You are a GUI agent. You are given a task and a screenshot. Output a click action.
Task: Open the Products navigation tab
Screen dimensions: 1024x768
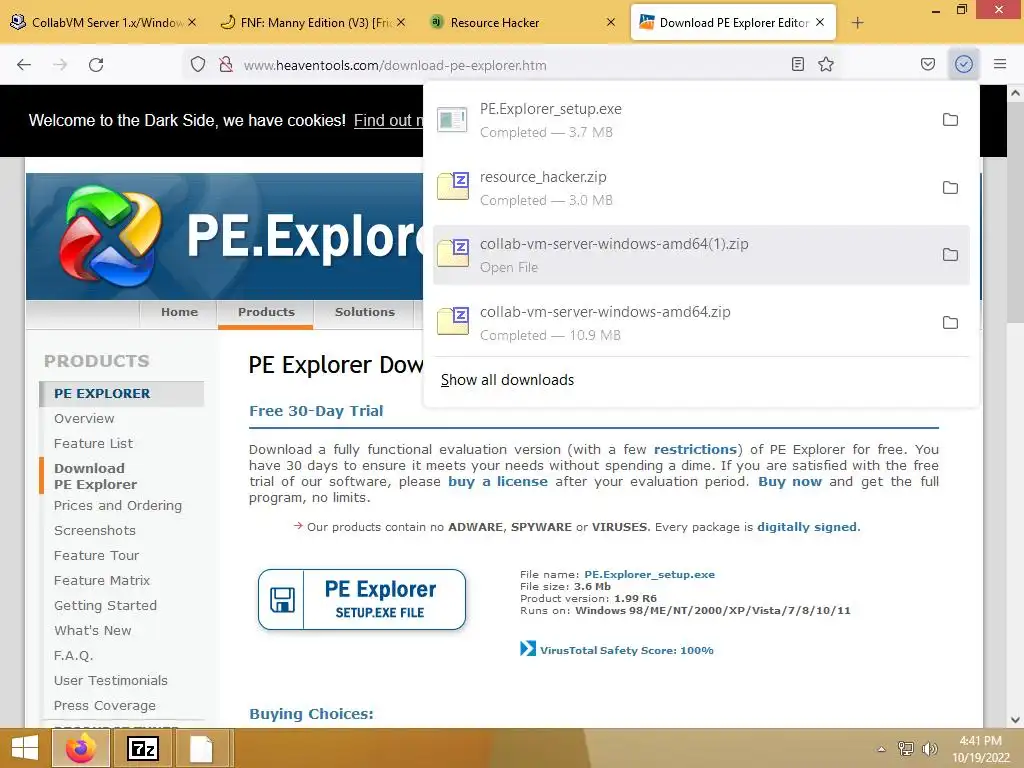(x=266, y=312)
